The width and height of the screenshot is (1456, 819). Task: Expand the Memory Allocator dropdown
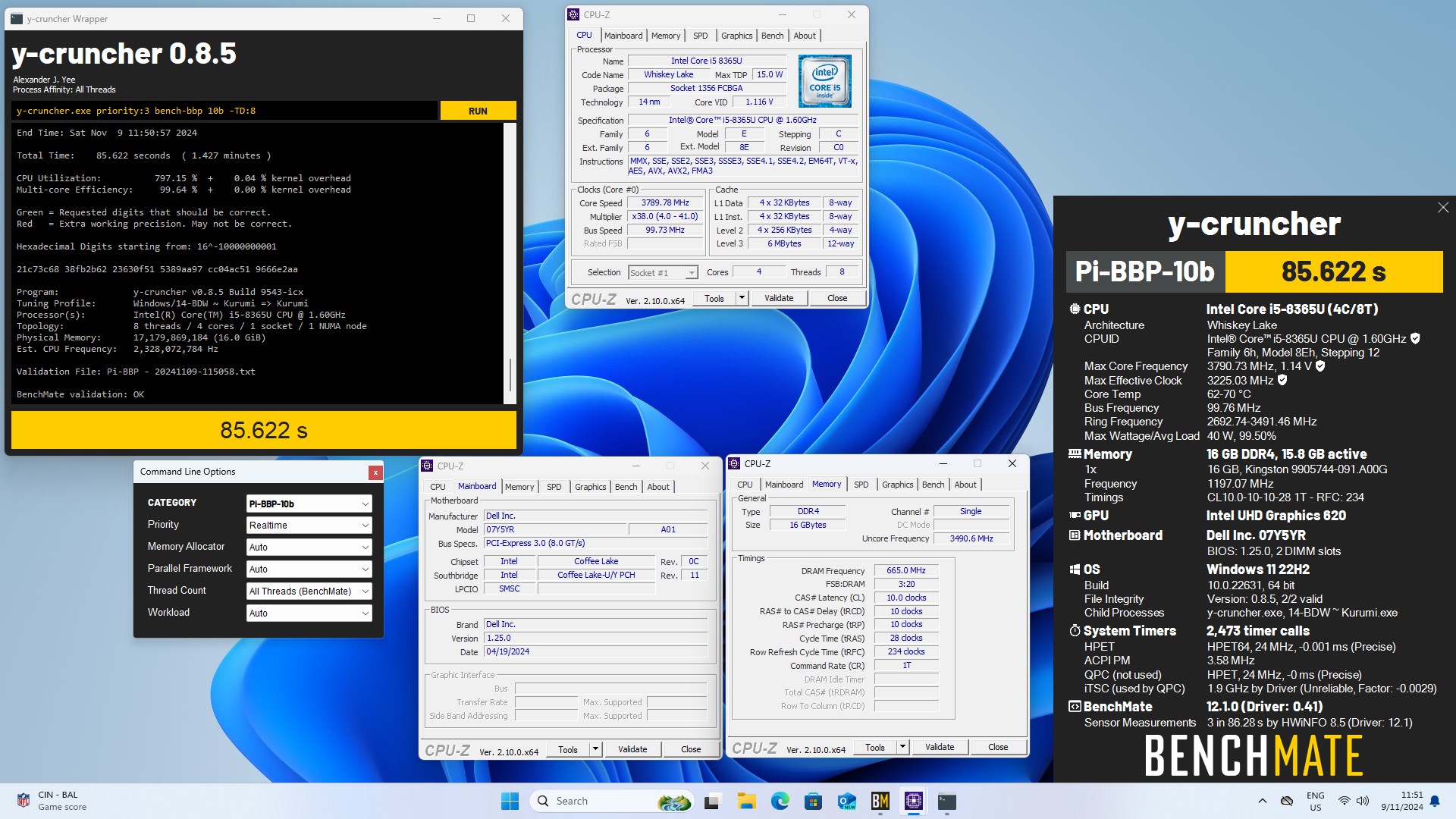pos(309,548)
